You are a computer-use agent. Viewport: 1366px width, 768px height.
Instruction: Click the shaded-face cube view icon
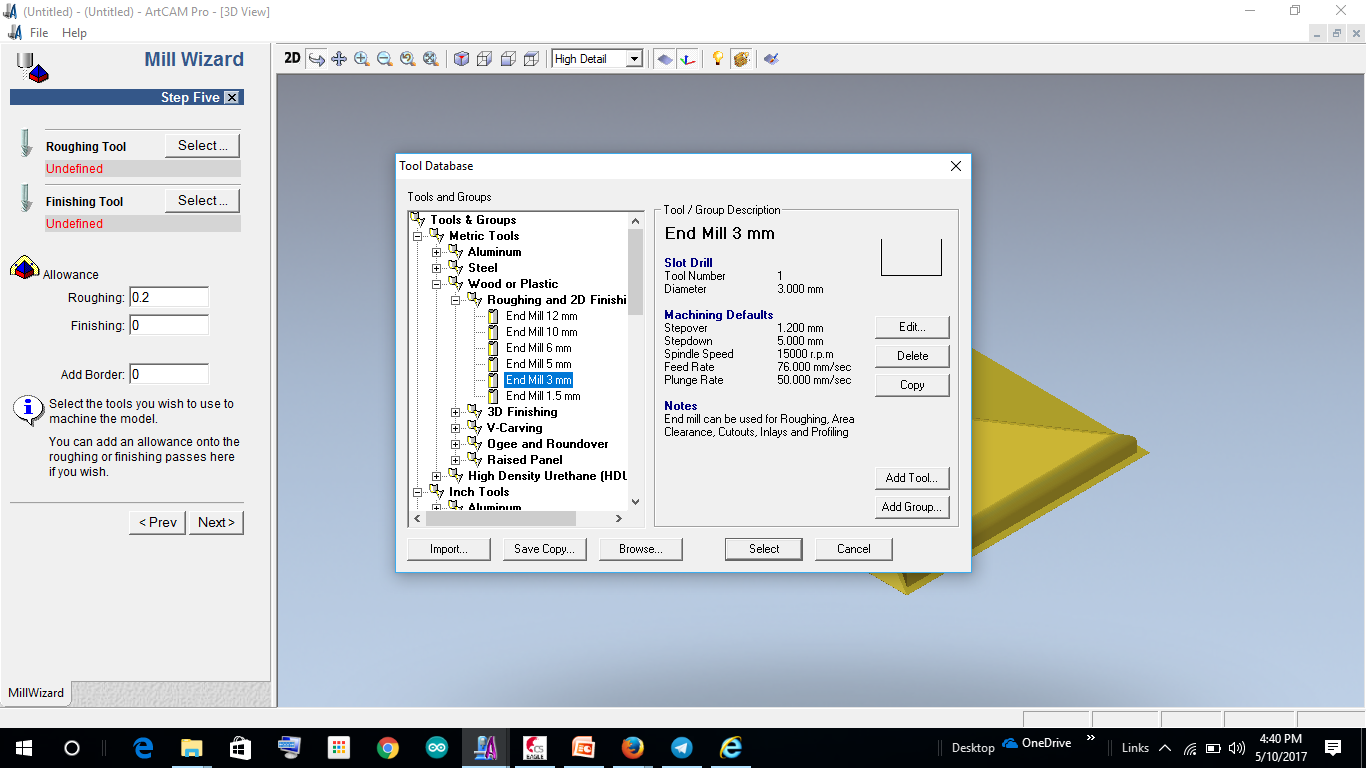tap(507, 59)
